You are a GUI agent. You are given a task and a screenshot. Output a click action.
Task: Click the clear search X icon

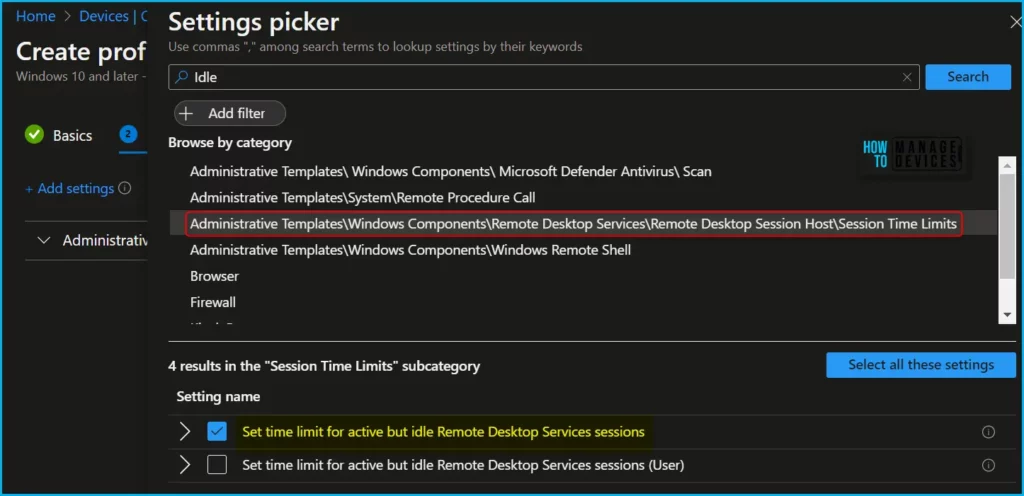pos(907,77)
